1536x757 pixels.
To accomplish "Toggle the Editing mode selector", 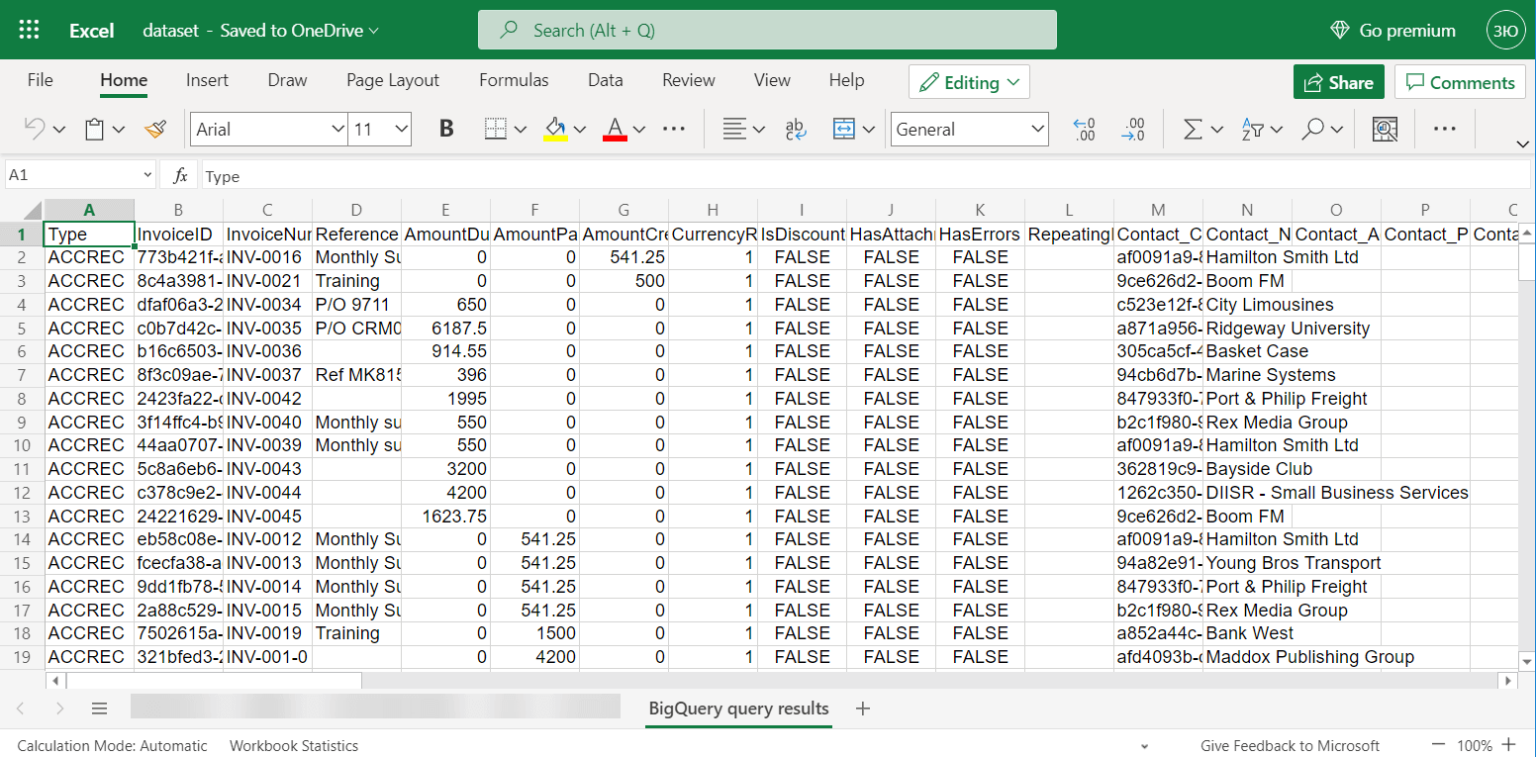I will [x=968, y=82].
